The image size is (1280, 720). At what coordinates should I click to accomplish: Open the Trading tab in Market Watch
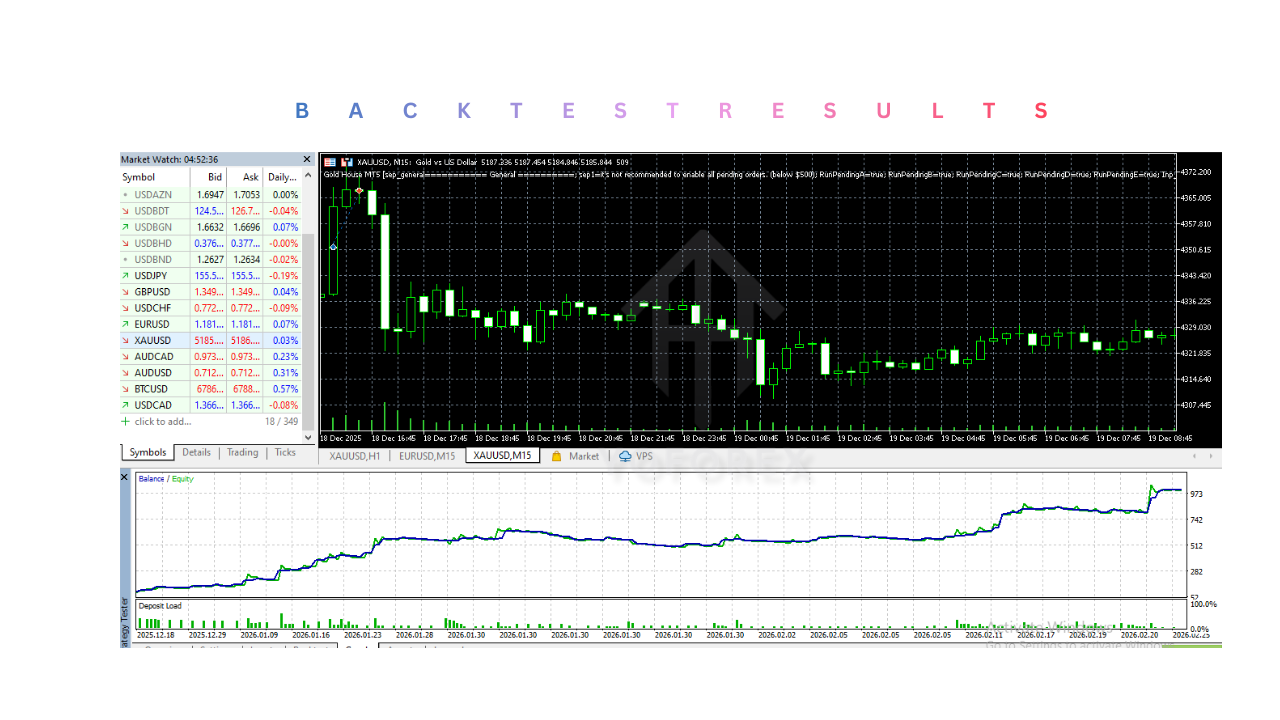coord(242,452)
